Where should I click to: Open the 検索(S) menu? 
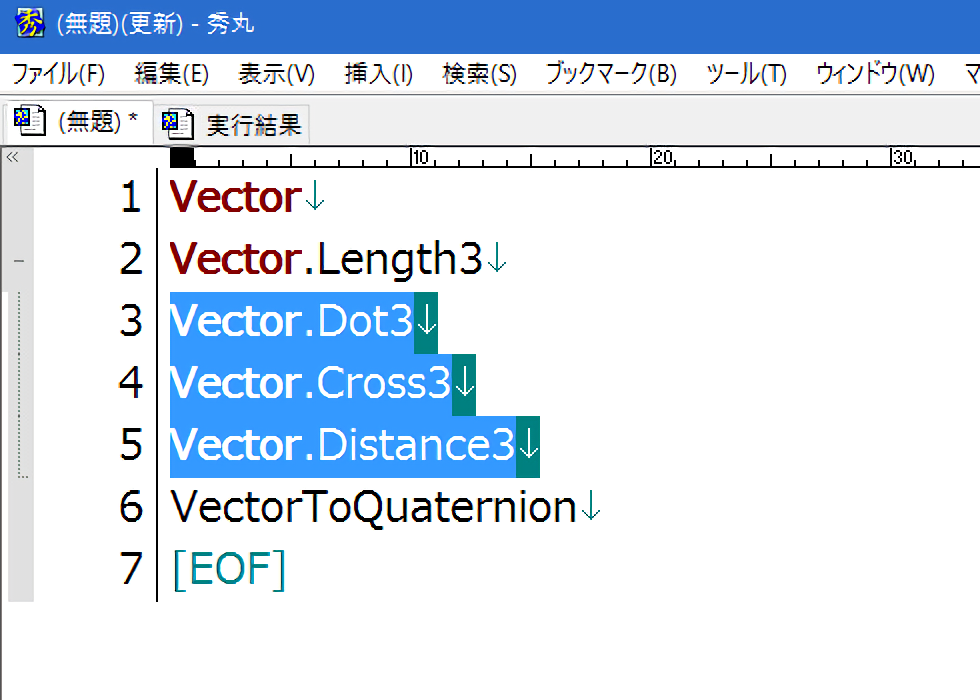[479, 74]
